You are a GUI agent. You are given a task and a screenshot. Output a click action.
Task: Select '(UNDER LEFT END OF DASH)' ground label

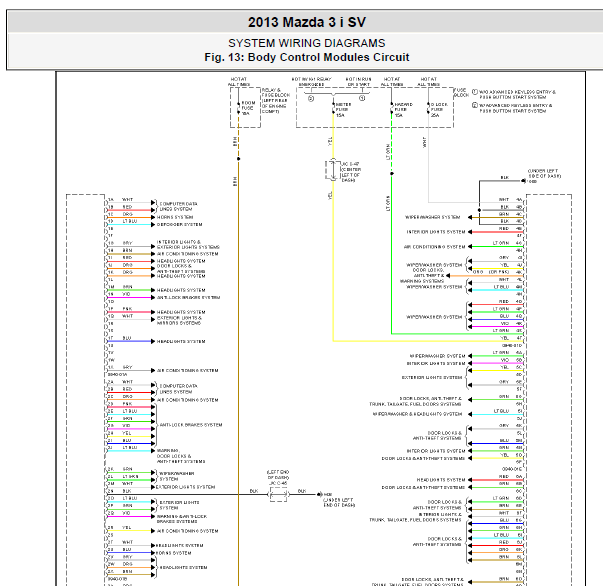[339, 503]
